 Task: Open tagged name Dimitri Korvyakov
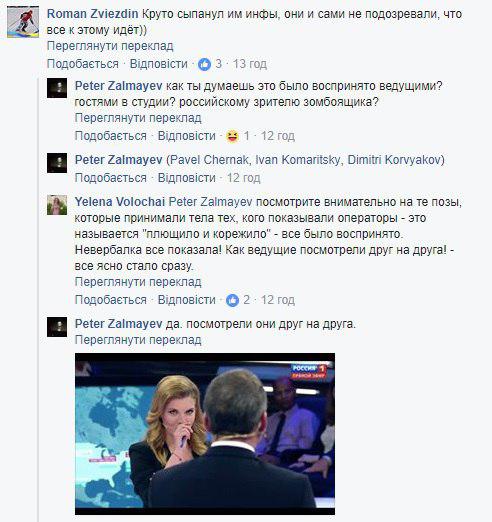394,160
